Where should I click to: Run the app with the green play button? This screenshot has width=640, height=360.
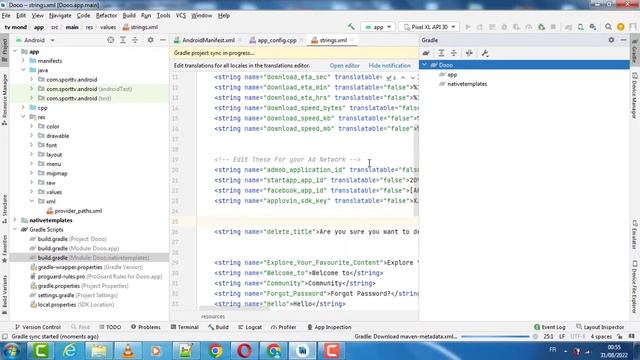(x=468, y=27)
